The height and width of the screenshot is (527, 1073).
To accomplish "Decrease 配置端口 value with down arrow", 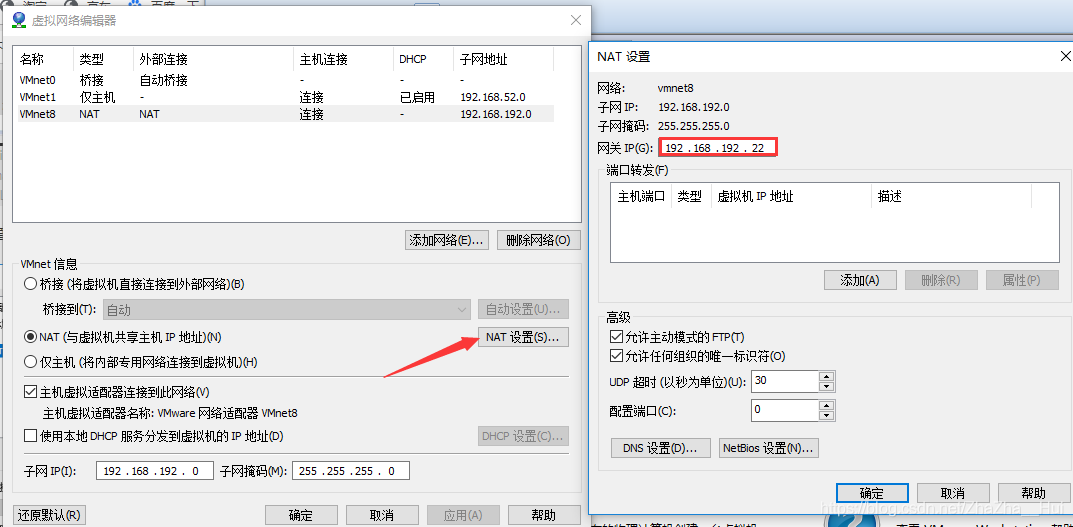I will tap(827, 415).
